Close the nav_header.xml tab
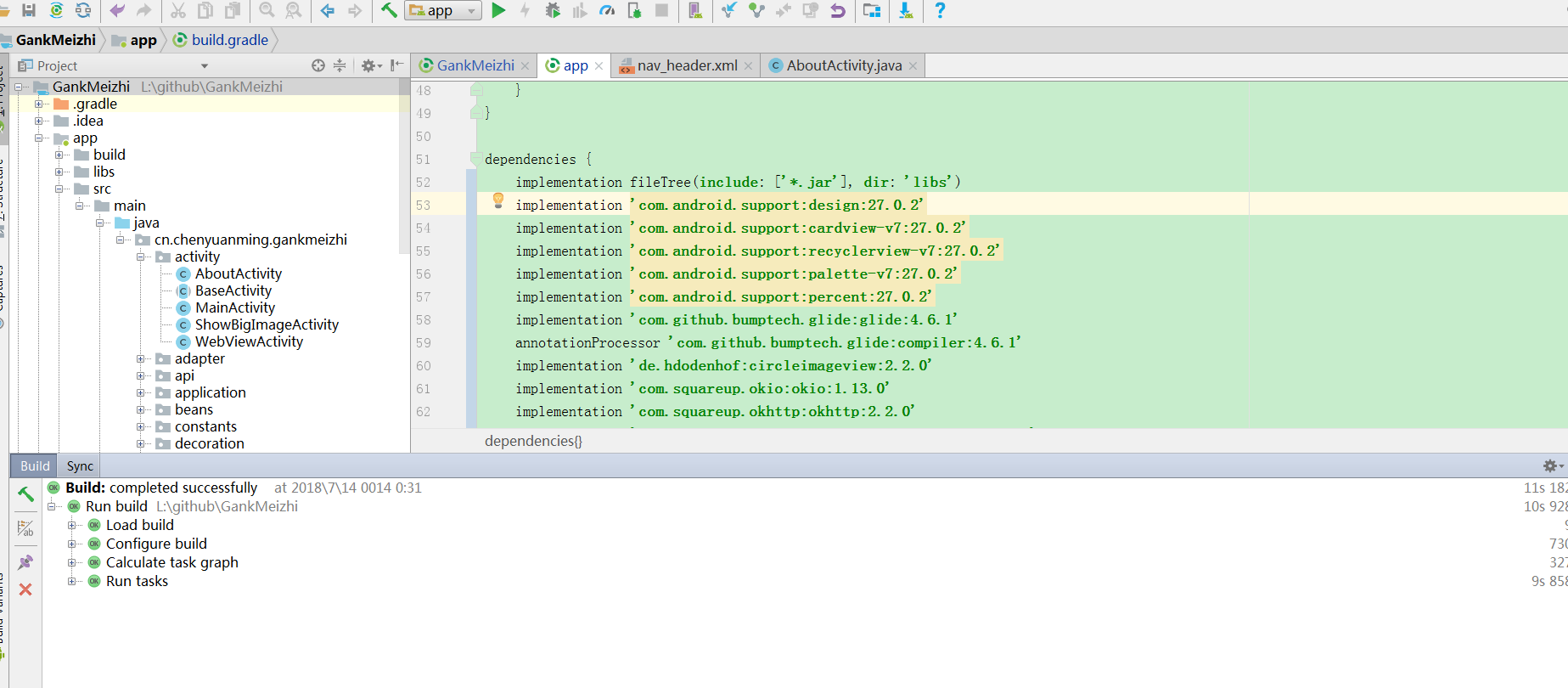The height and width of the screenshot is (688, 1568). 748,65
